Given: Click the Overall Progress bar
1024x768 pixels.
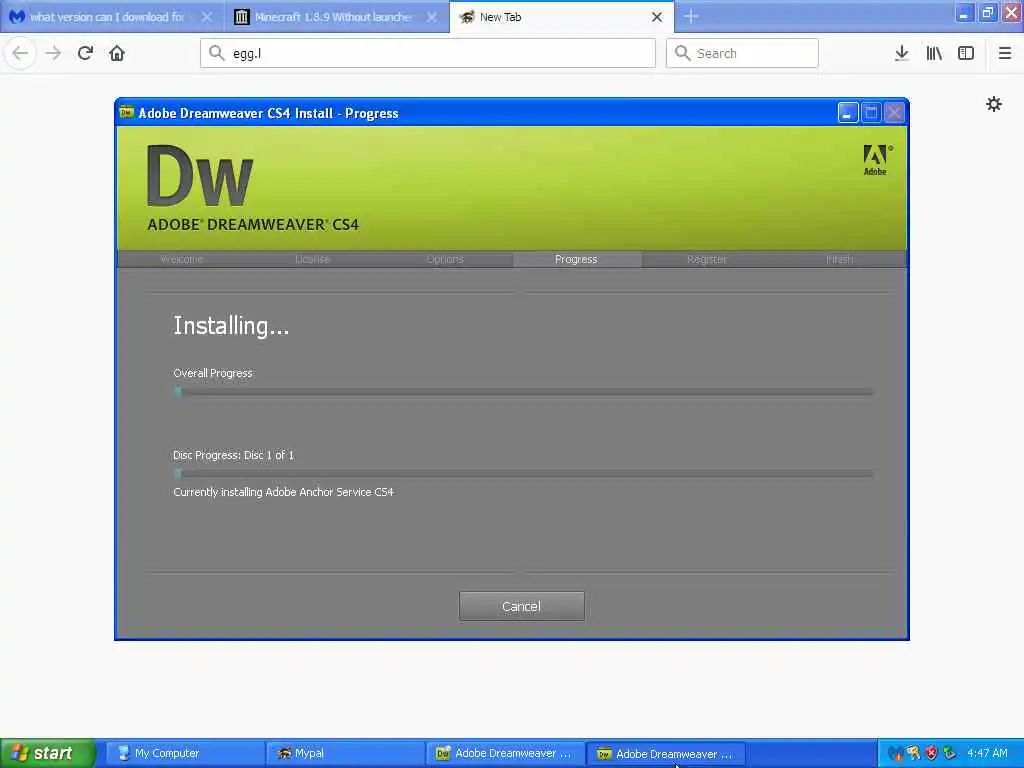Looking at the screenshot, I should pyautogui.click(x=523, y=392).
